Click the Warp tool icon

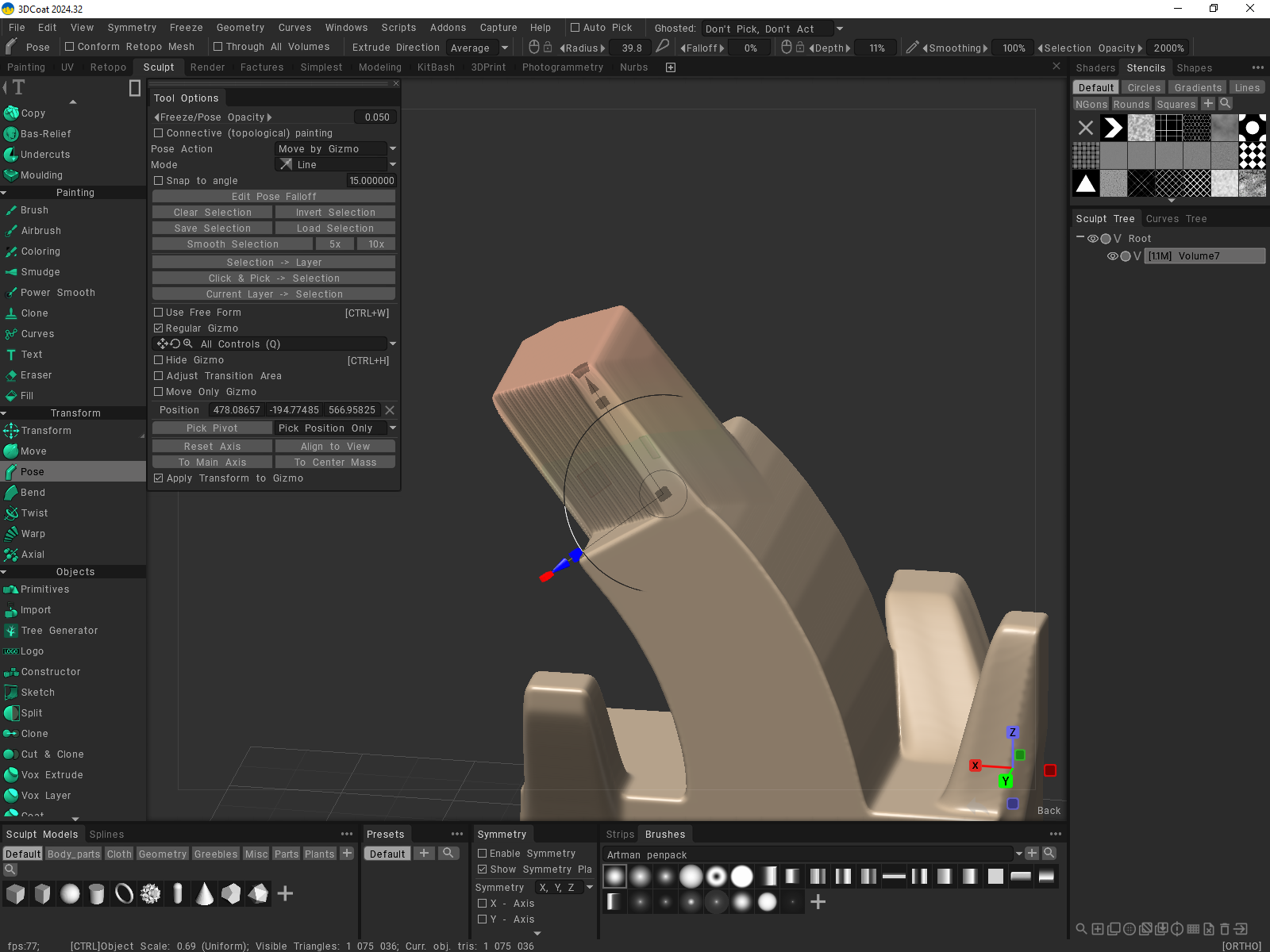click(x=11, y=534)
